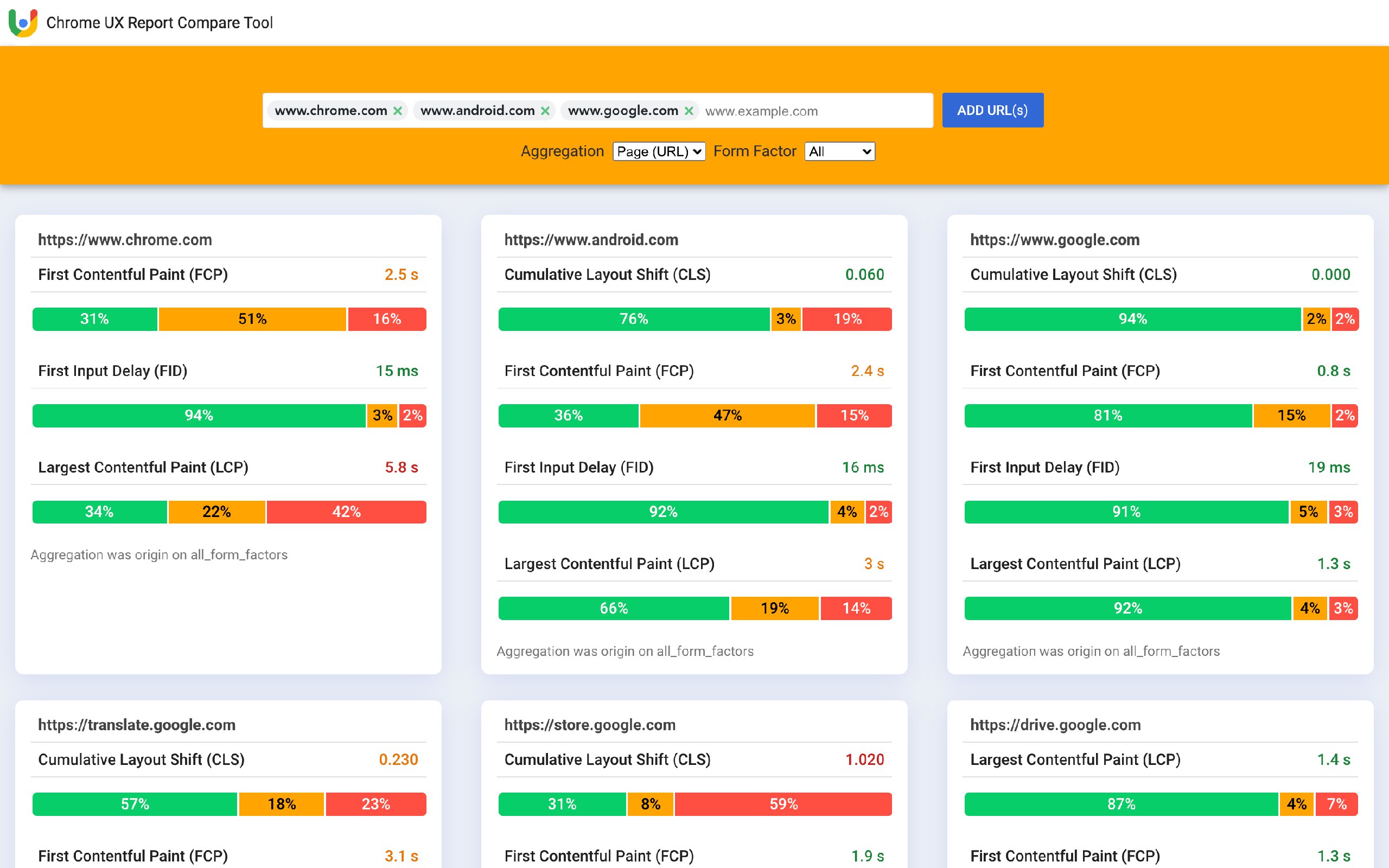The image size is (1389, 868).
Task: Click the https://translate.google.com card heading
Action: [137, 725]
